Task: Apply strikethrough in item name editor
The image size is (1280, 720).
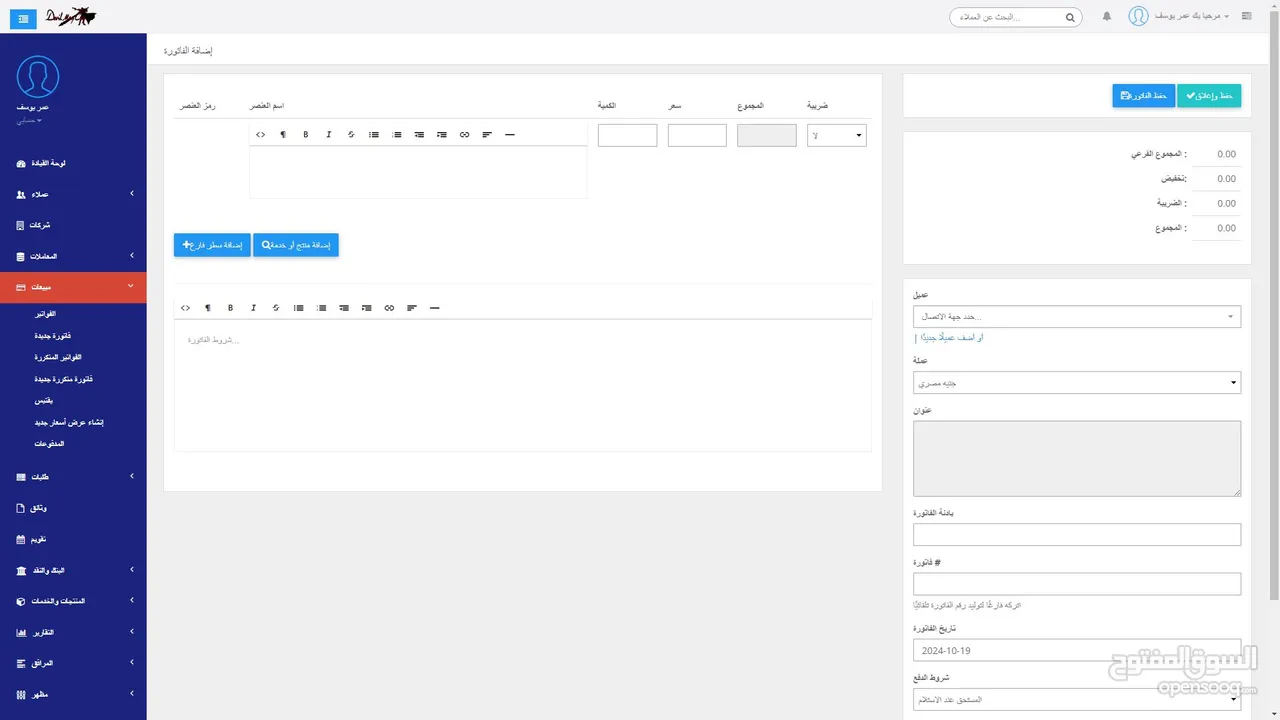Action: click(x=351, y=135)
